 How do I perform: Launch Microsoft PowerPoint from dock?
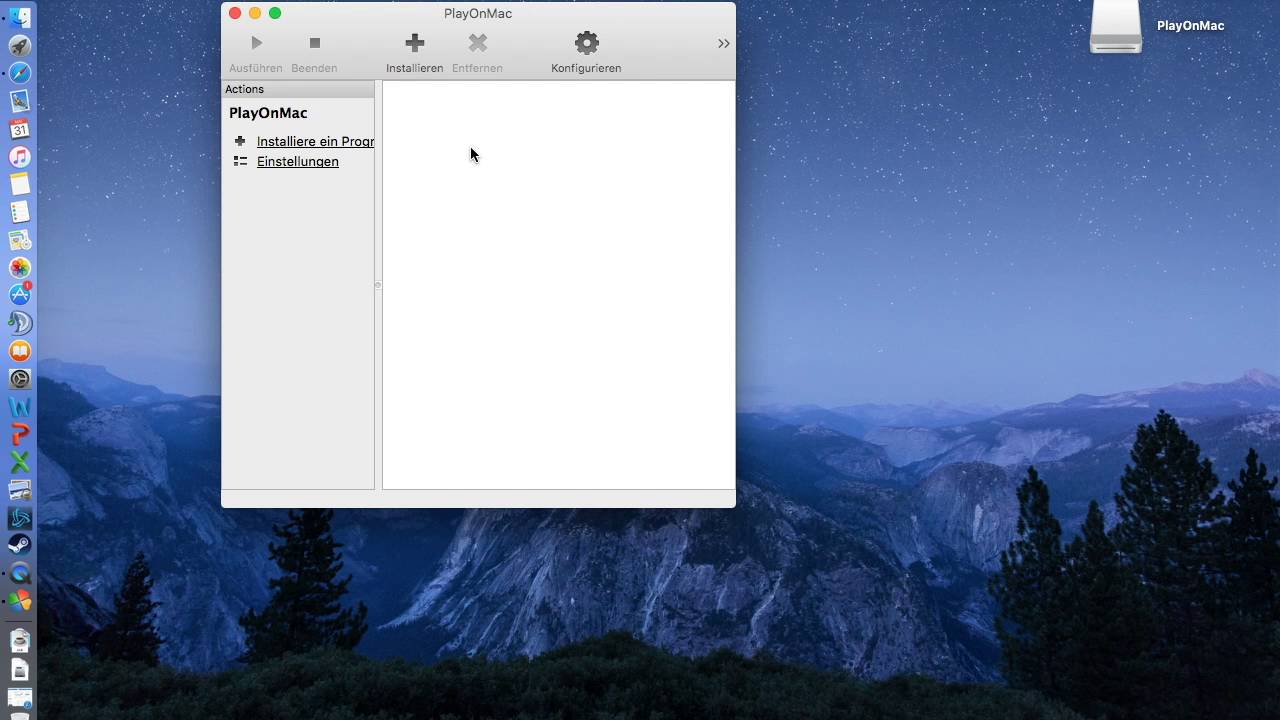pos(20,434)
